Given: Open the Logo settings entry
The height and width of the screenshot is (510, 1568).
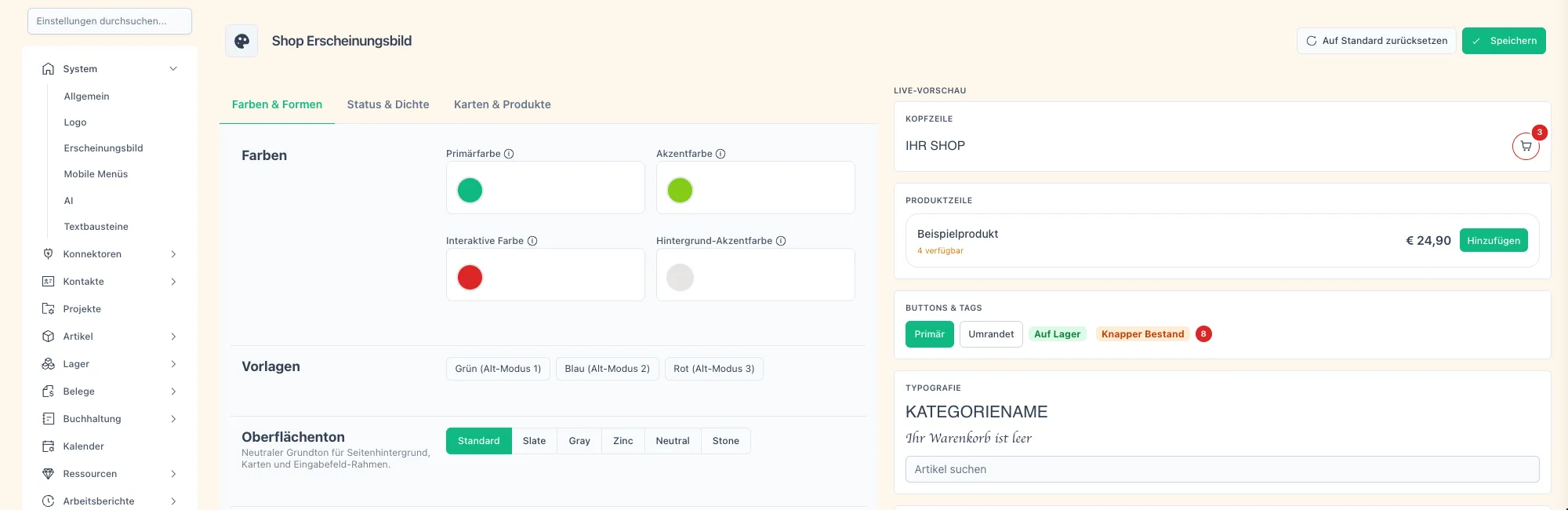Looking at the screenshot, I should click(75, 122).
